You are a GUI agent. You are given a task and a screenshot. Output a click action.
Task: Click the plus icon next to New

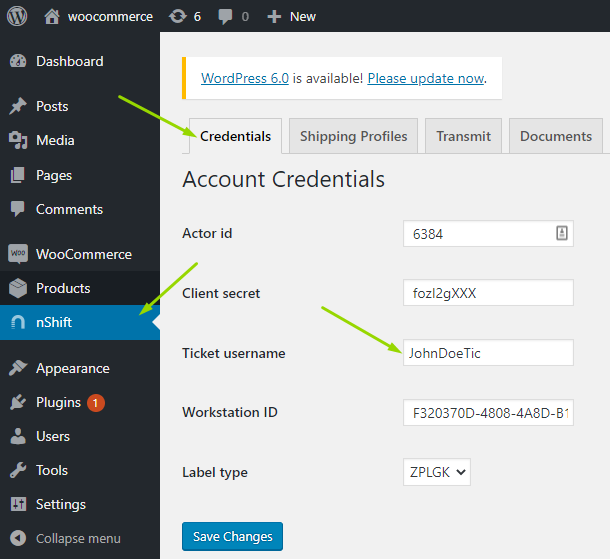point(274,17)
